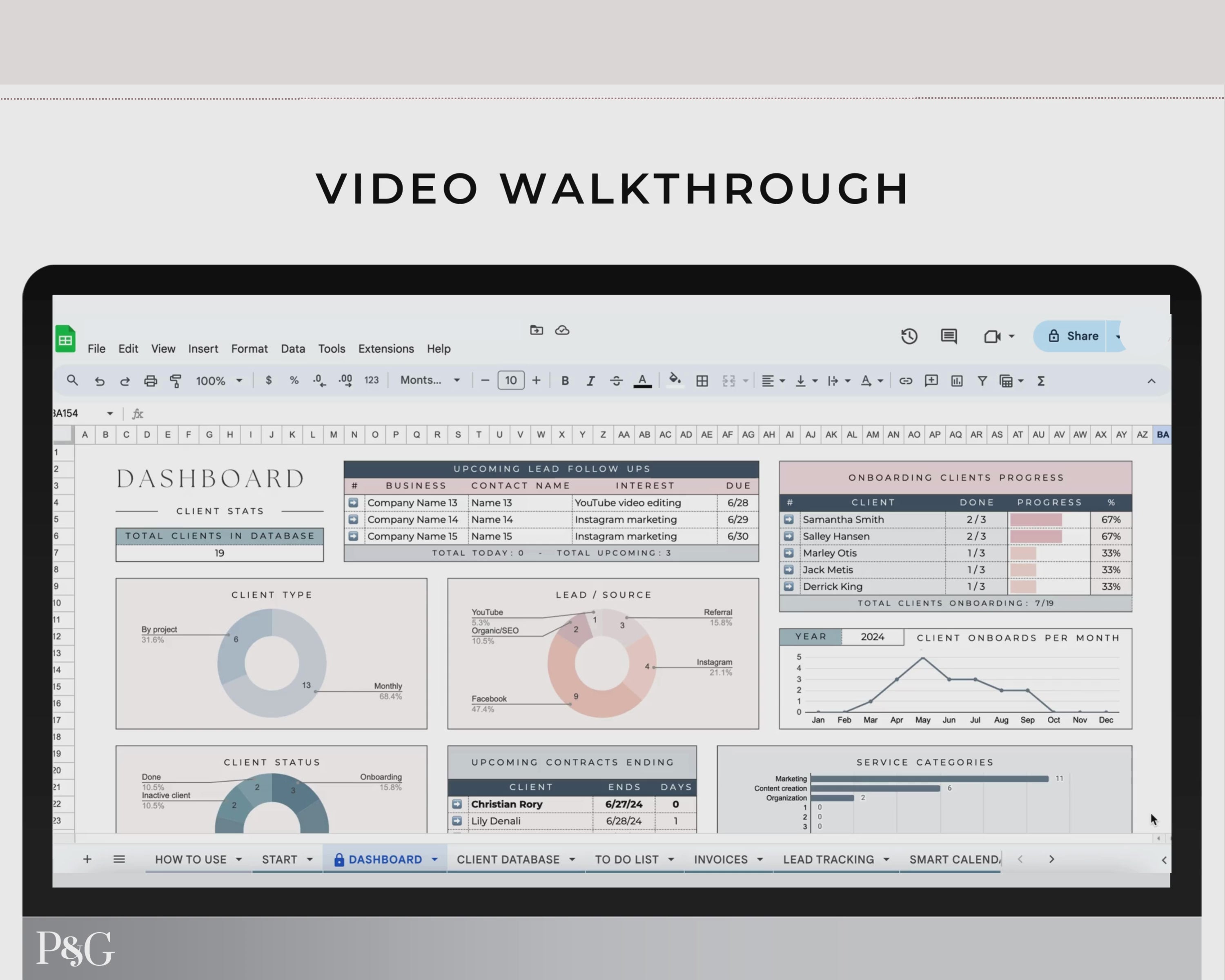Screen dimensions: 1225x980
Task: Hide the menus with collapse chevron
Action: (x=1151, y=381)
